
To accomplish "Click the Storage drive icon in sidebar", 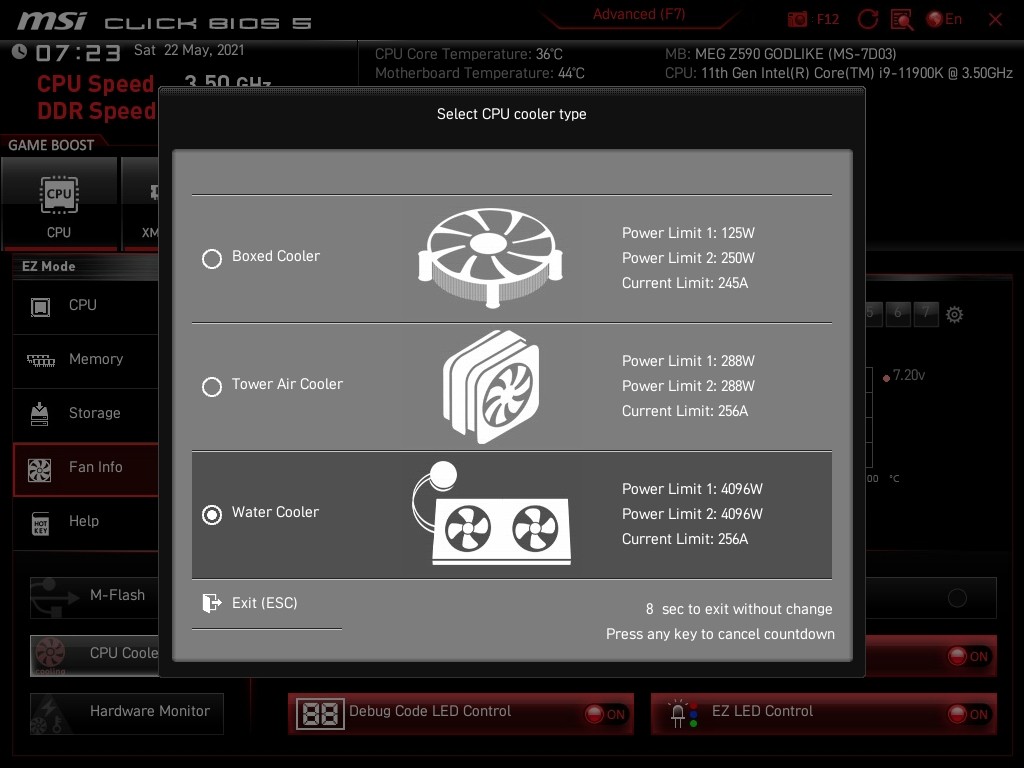I will coord(40,414).
